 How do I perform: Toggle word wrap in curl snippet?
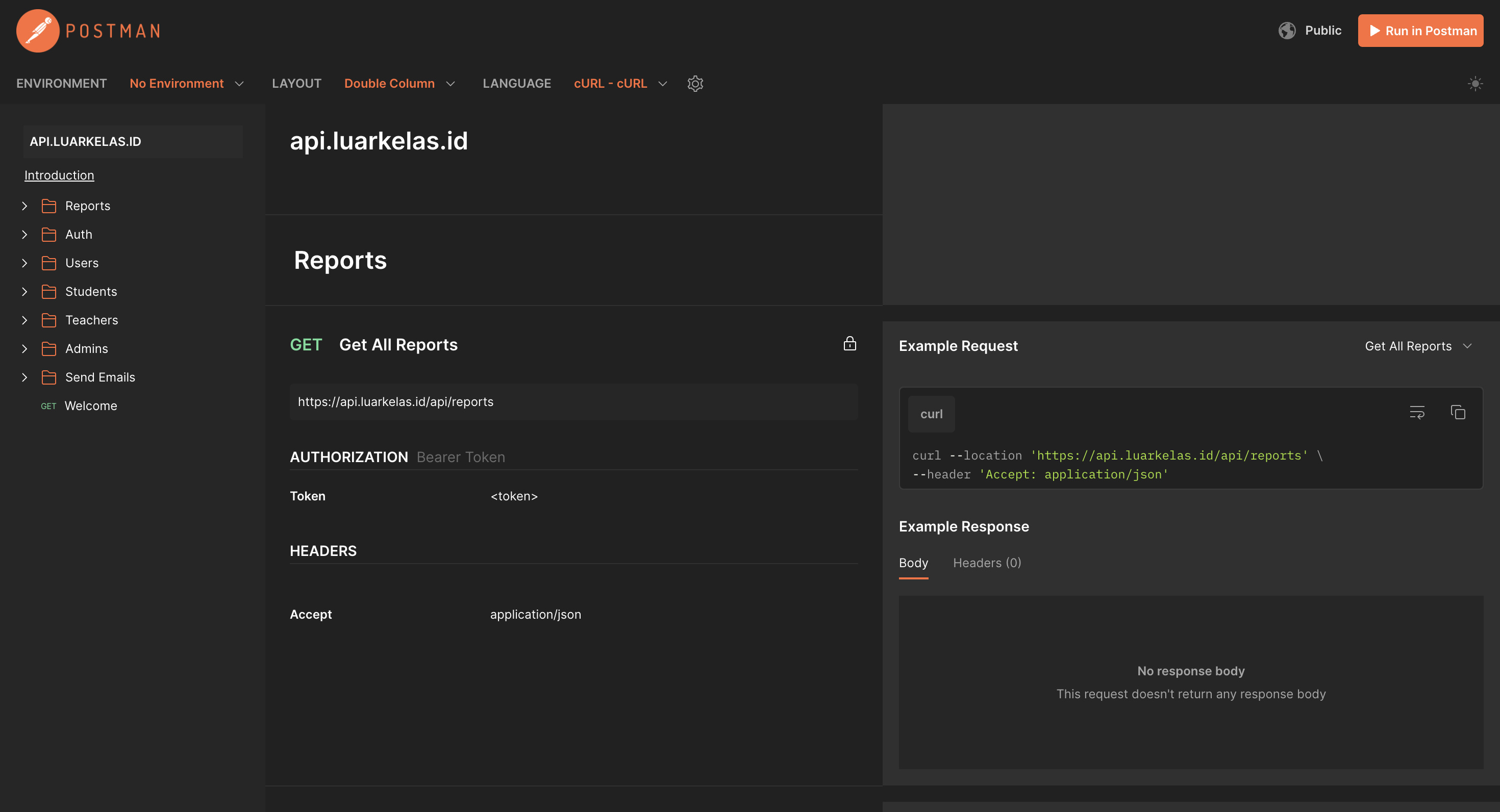click(x=1416, y=413)
